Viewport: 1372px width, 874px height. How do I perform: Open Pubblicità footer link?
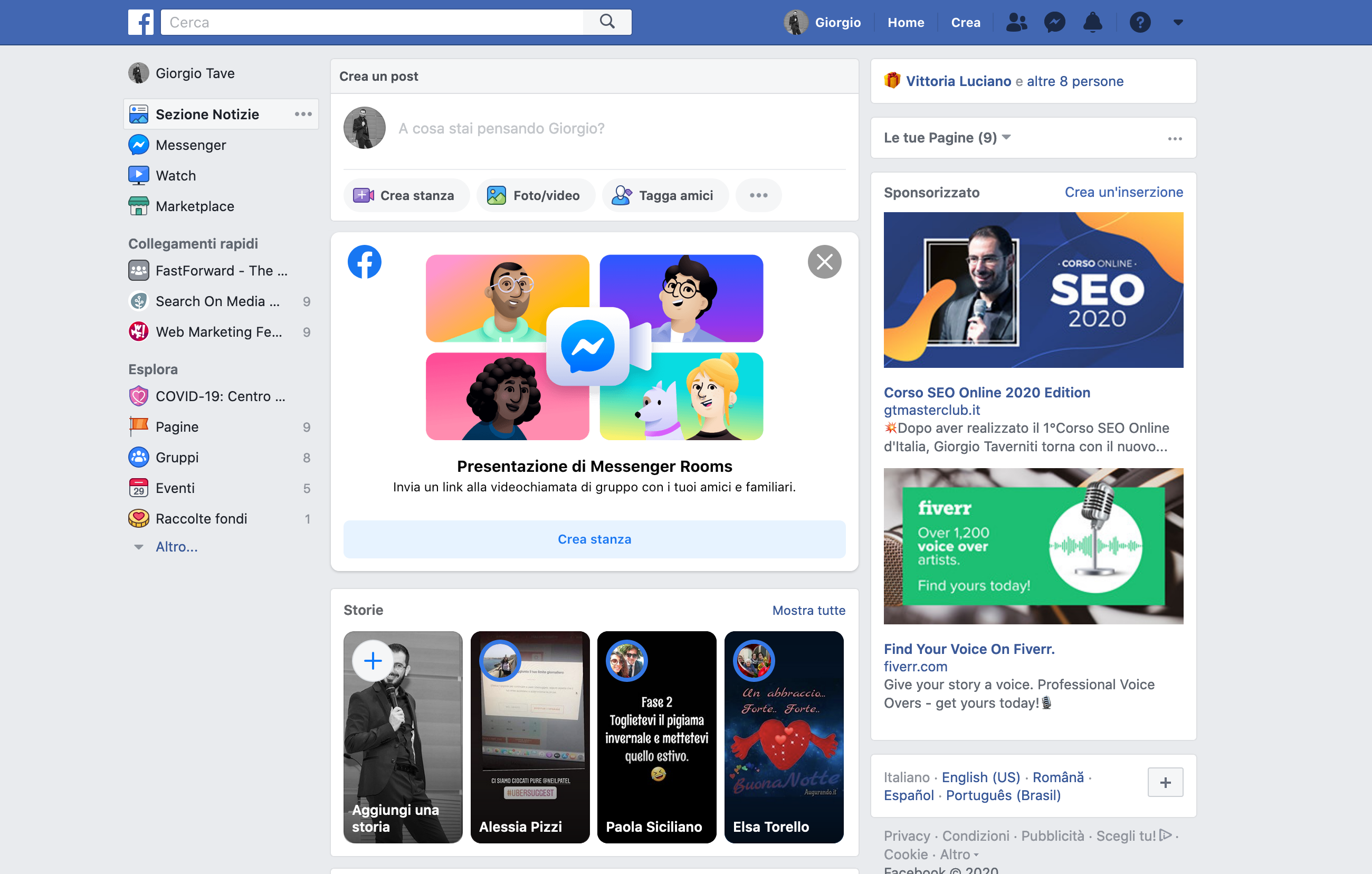pyautogui.click(x=1052, y=836)
